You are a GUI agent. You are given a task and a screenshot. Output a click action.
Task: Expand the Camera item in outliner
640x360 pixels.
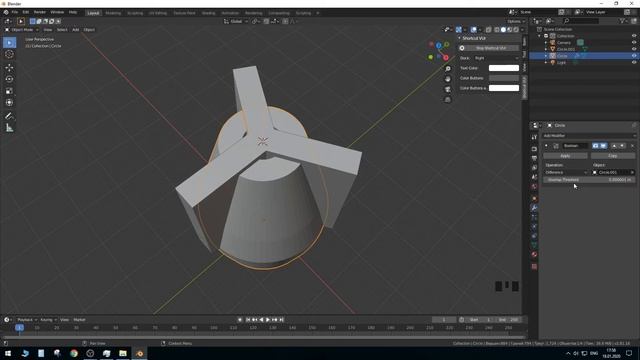(x=546, y=42)
